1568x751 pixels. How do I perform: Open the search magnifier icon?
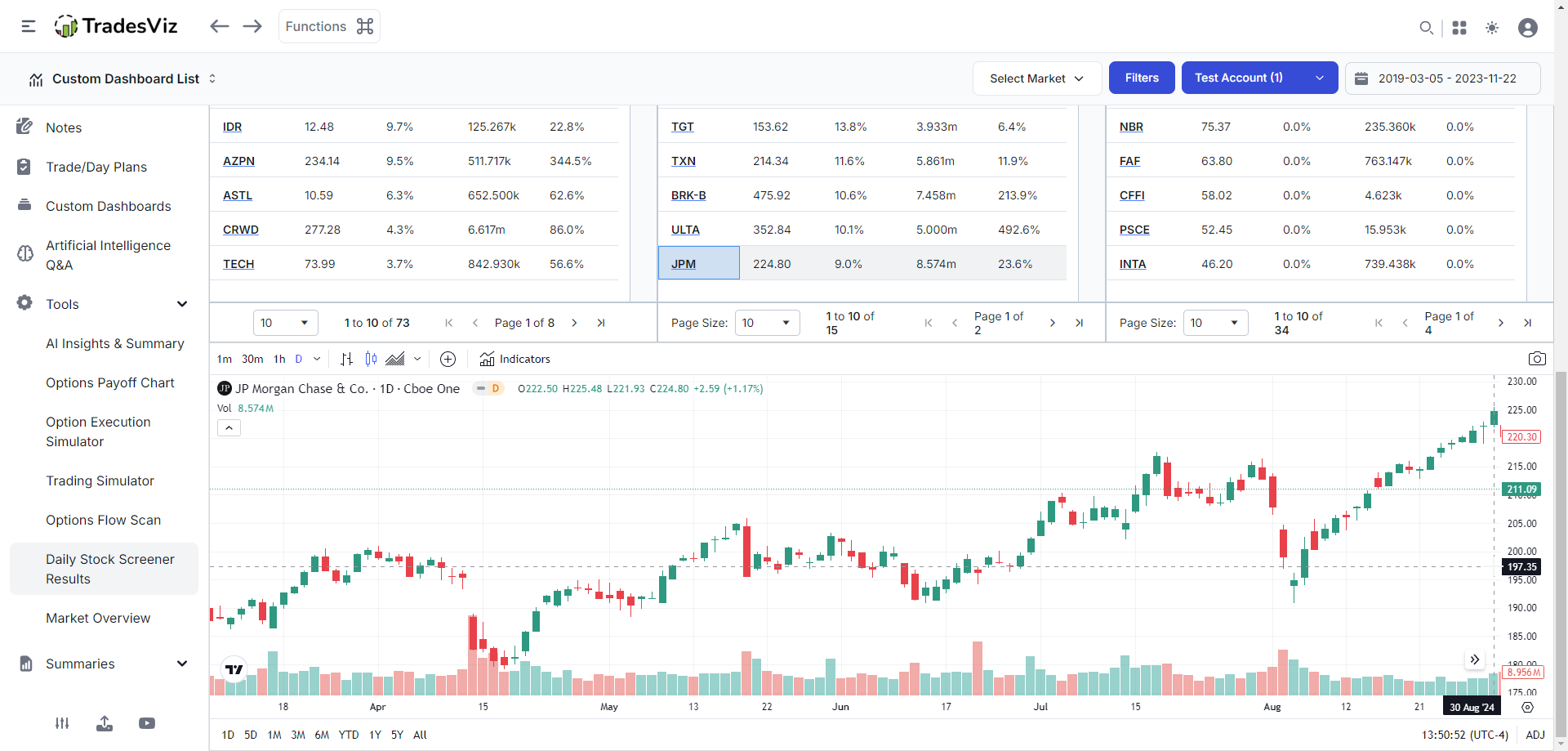coord(1426,28)
